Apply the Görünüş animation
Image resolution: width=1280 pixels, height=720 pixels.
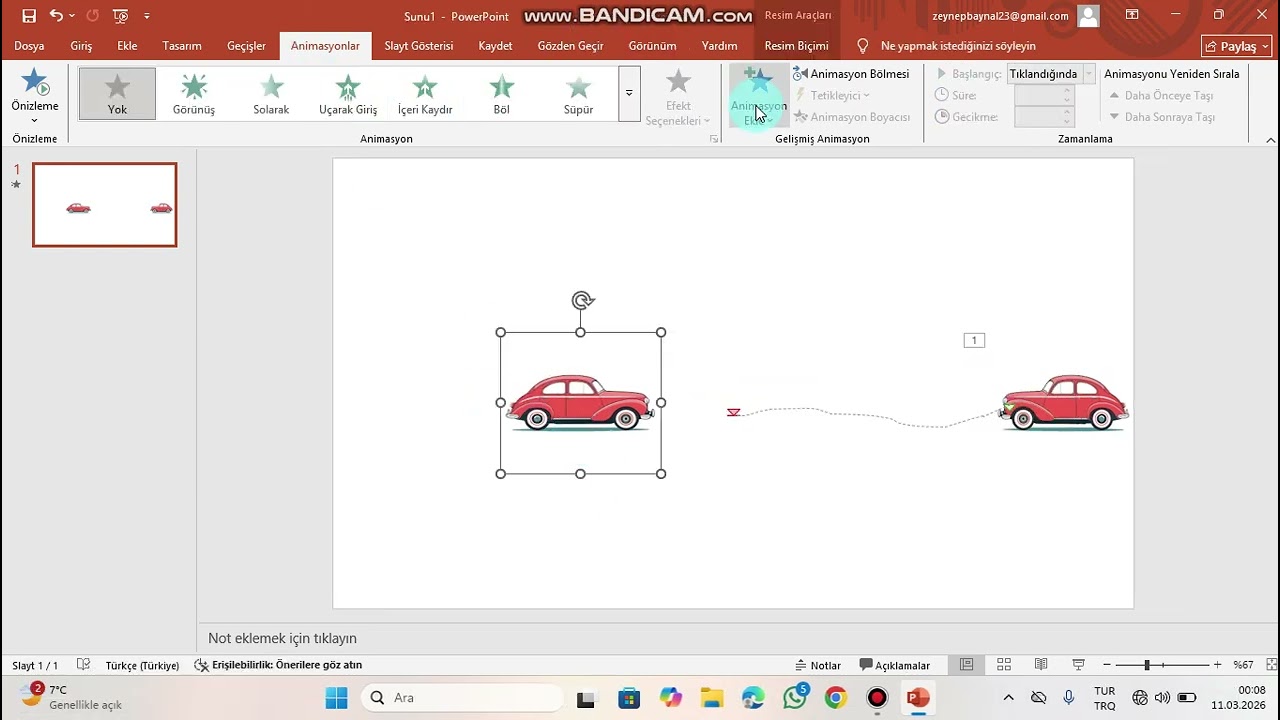[x=194, y=94]
